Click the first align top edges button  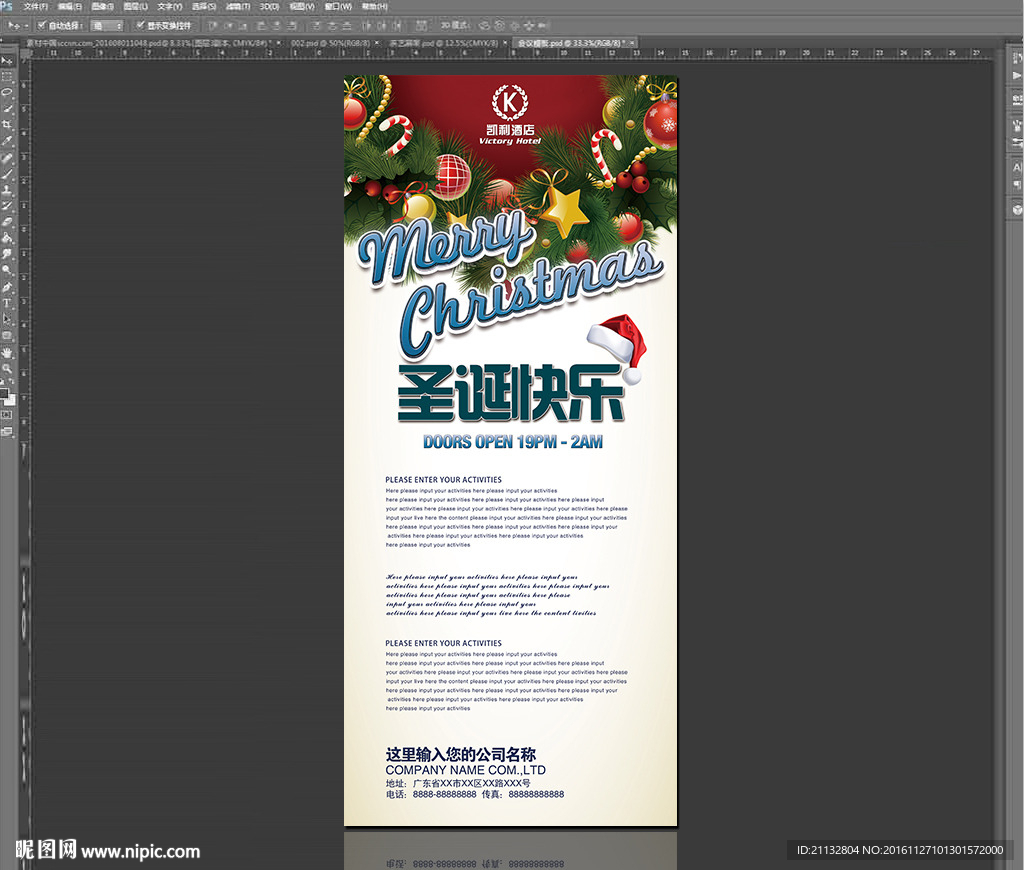(x=212, y=25)
